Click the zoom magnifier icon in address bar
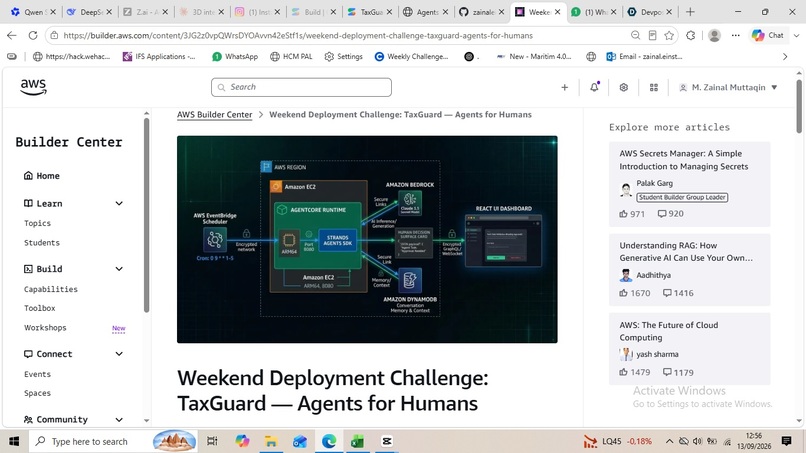This screenshot has width=806, height=453. (635, 35)
